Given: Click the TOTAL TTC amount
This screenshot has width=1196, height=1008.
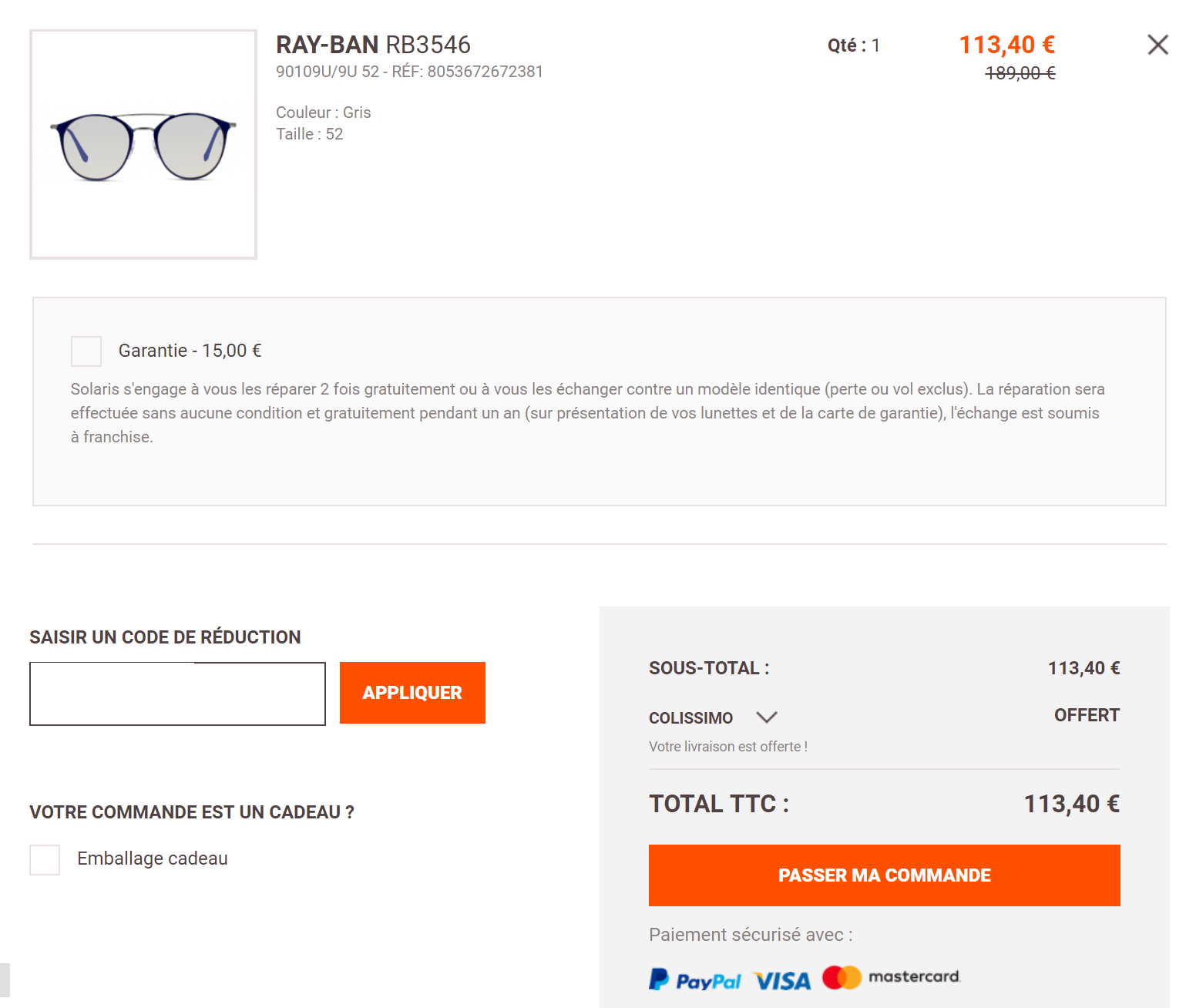Looking at the screenshot, I should click(1072, 804).
